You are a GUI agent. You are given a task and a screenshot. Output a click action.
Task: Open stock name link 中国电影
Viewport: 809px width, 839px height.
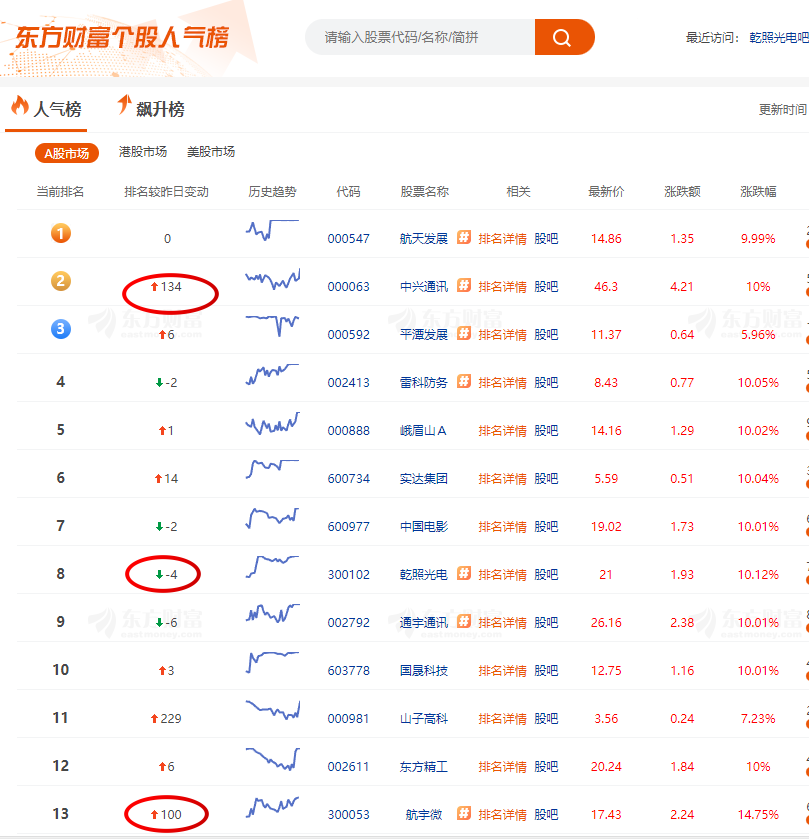[x=424, y=527]
